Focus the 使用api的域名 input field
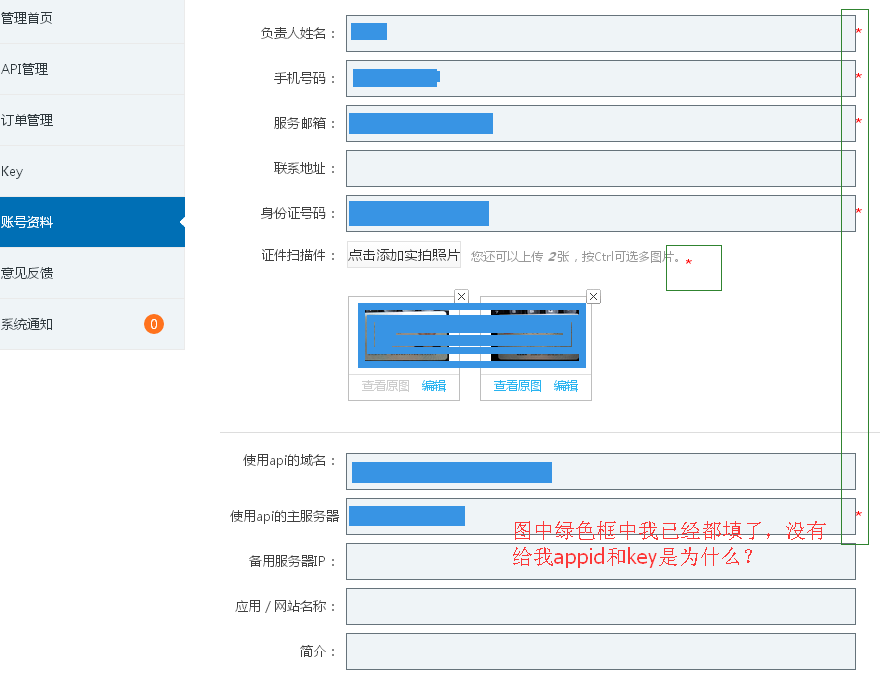 tap(601, 471)
